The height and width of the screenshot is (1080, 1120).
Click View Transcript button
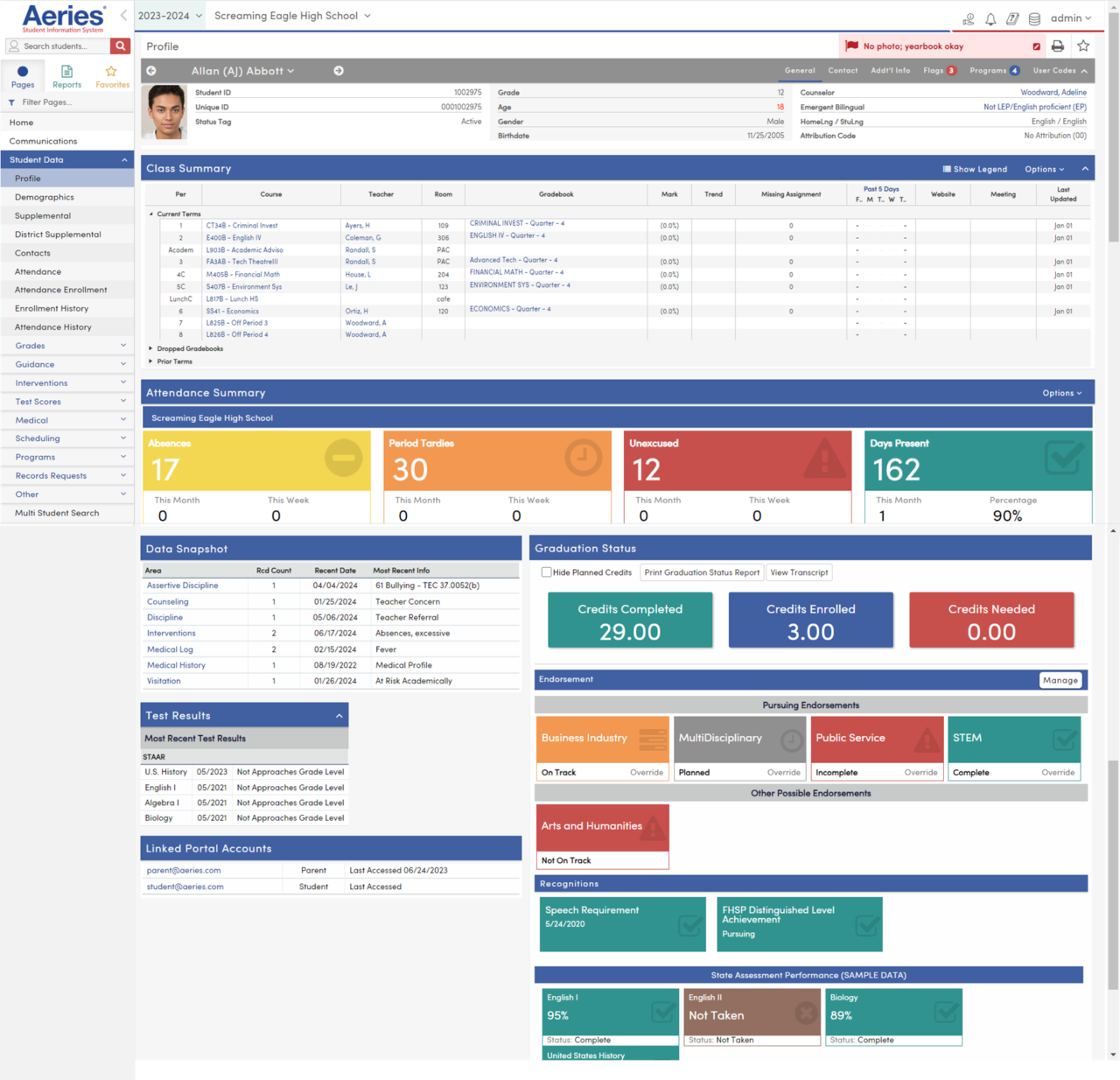point(799,572)
